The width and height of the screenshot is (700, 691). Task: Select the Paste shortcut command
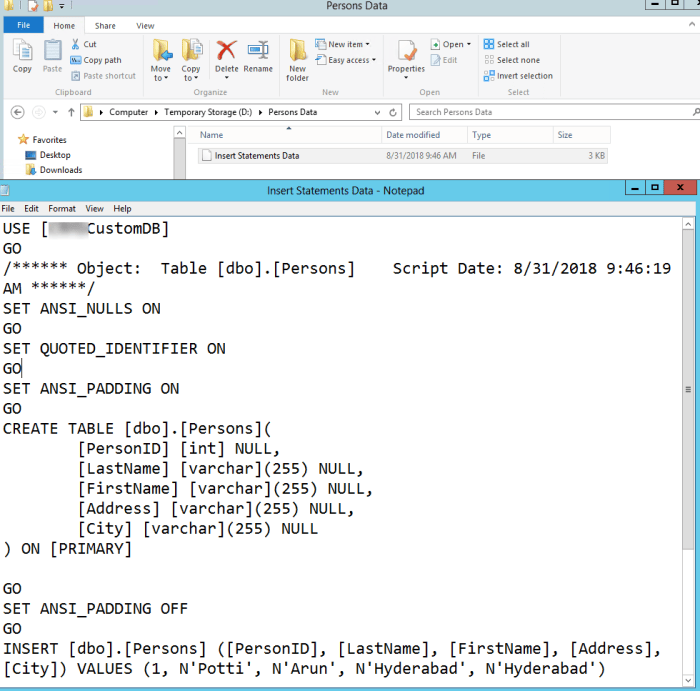click(103, 76)
